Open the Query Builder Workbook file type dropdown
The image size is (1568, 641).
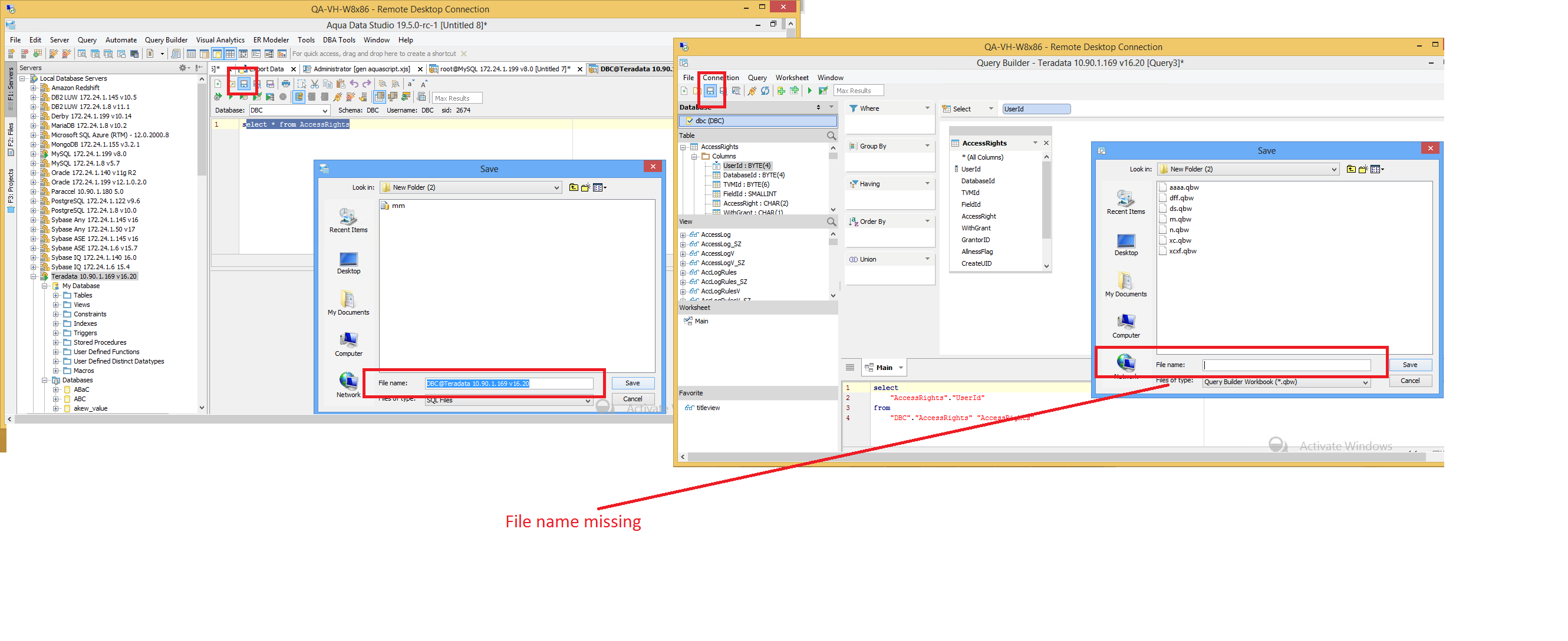1365,382
